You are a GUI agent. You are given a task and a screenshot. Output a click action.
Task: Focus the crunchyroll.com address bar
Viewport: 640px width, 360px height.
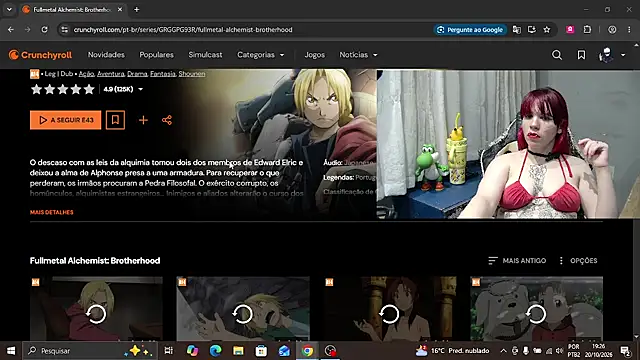tap(183, 30)
